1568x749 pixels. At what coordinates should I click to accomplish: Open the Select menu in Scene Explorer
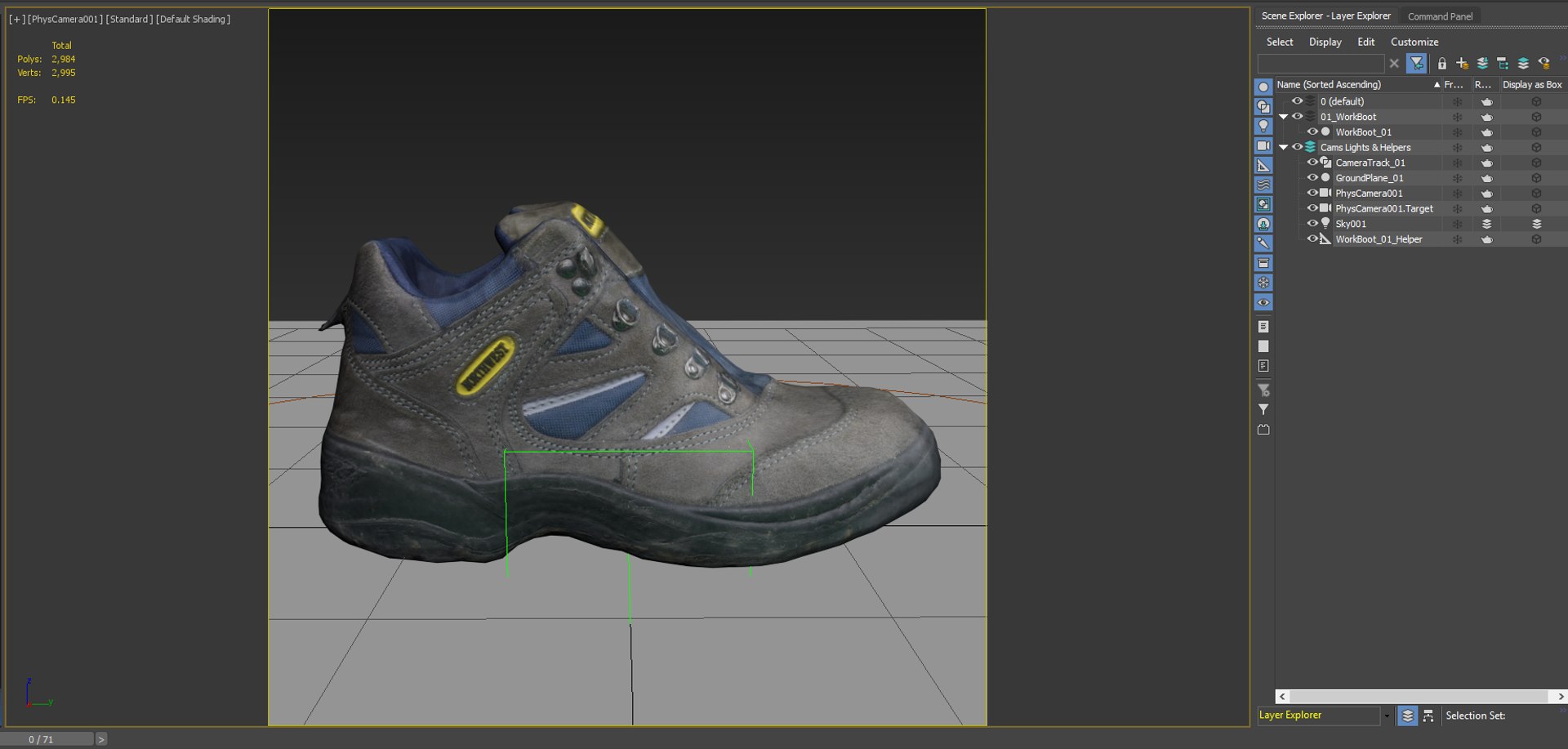[1280, 42]
